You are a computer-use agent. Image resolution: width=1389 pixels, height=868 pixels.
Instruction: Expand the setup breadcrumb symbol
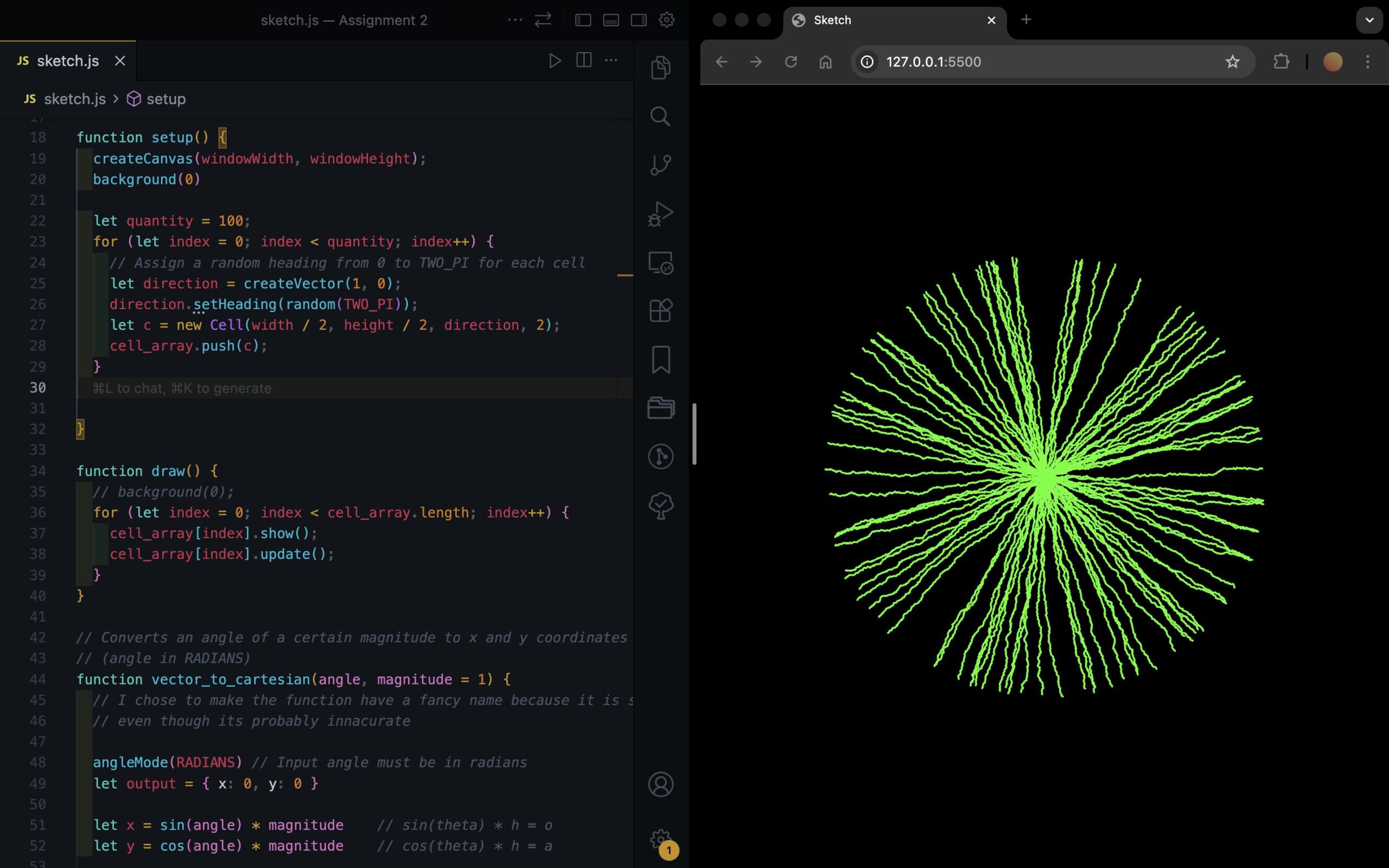coord(165,99)
